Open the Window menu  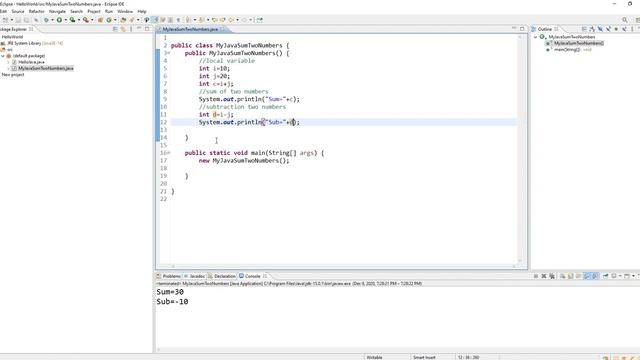(125, 11)
